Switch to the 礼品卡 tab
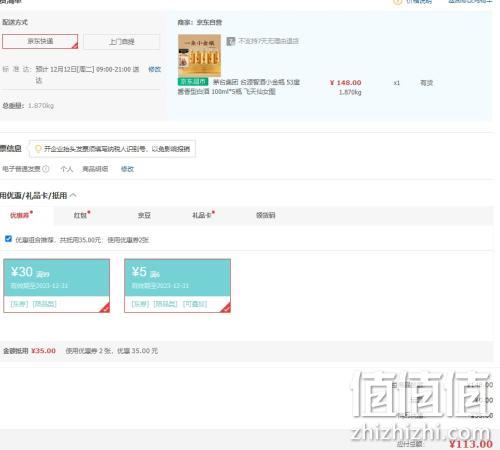500x450 pixels. tap(203, 215)
